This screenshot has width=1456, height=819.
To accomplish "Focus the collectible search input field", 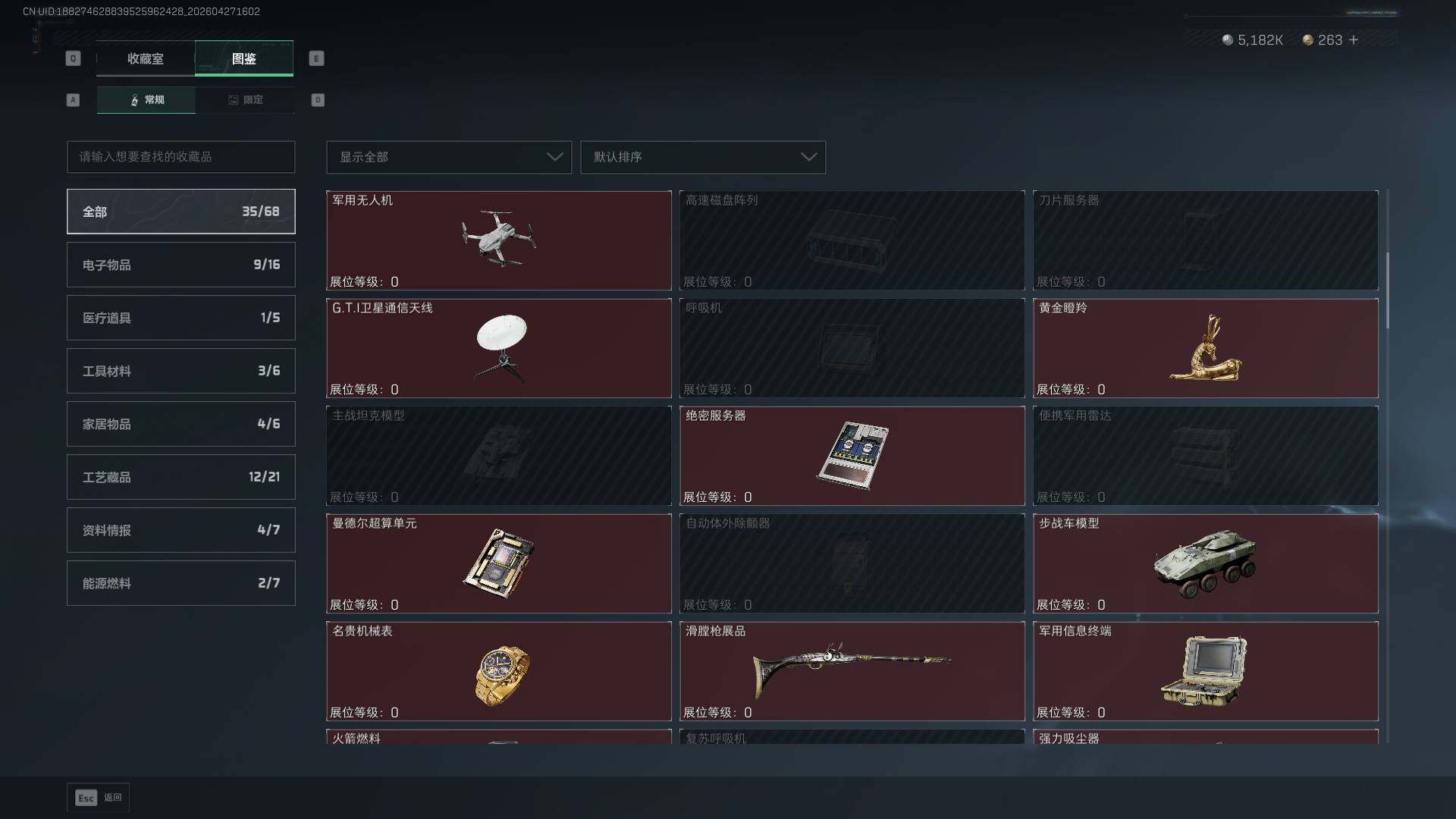I will (x=181, y=157).
